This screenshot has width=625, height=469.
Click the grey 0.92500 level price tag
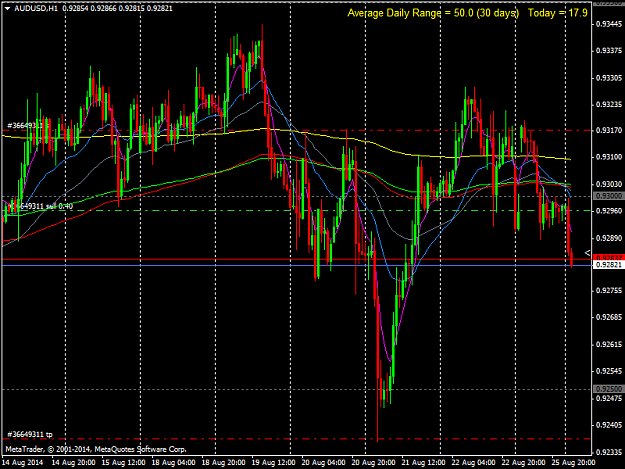coord(609,389)
